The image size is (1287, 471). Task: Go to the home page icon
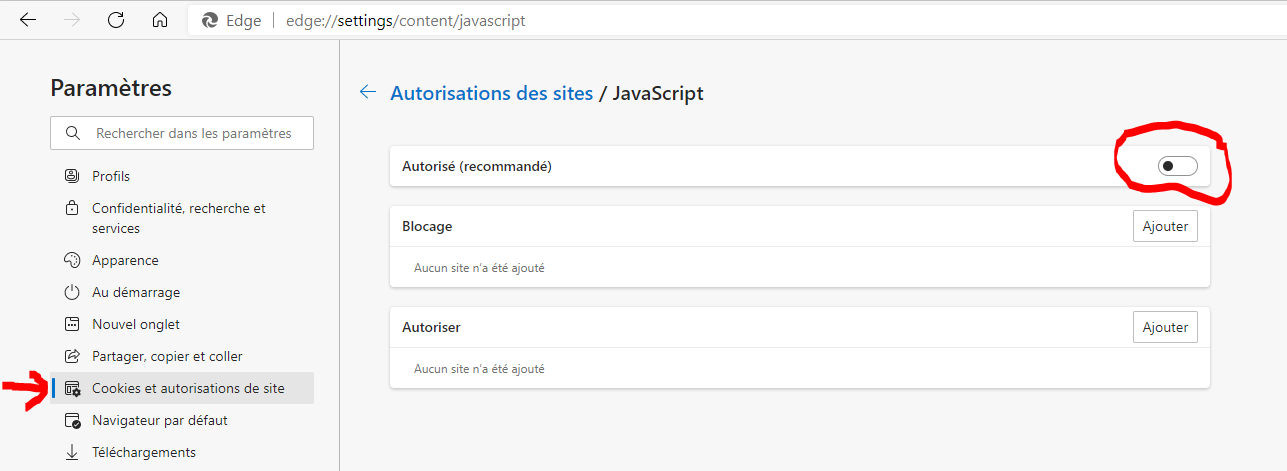[160, 20]
